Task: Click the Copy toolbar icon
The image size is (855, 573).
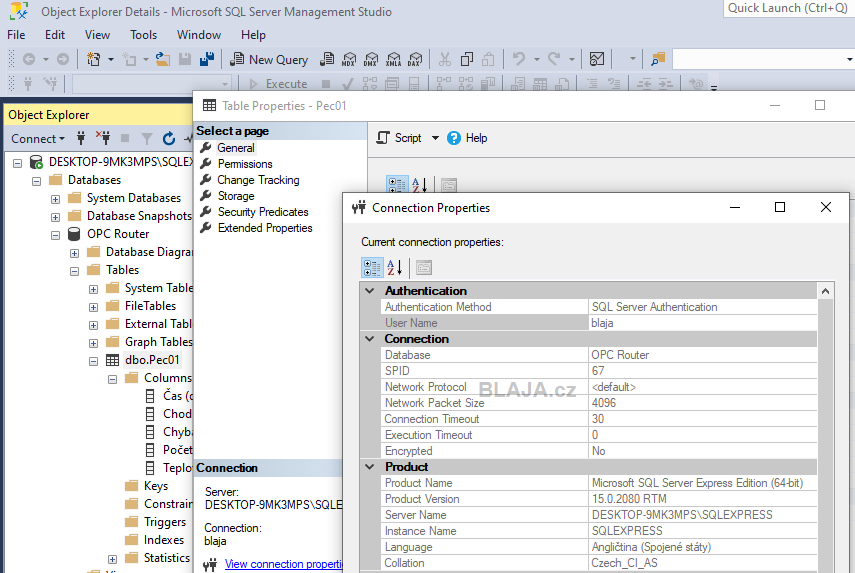Action: (x=467, y=59)
